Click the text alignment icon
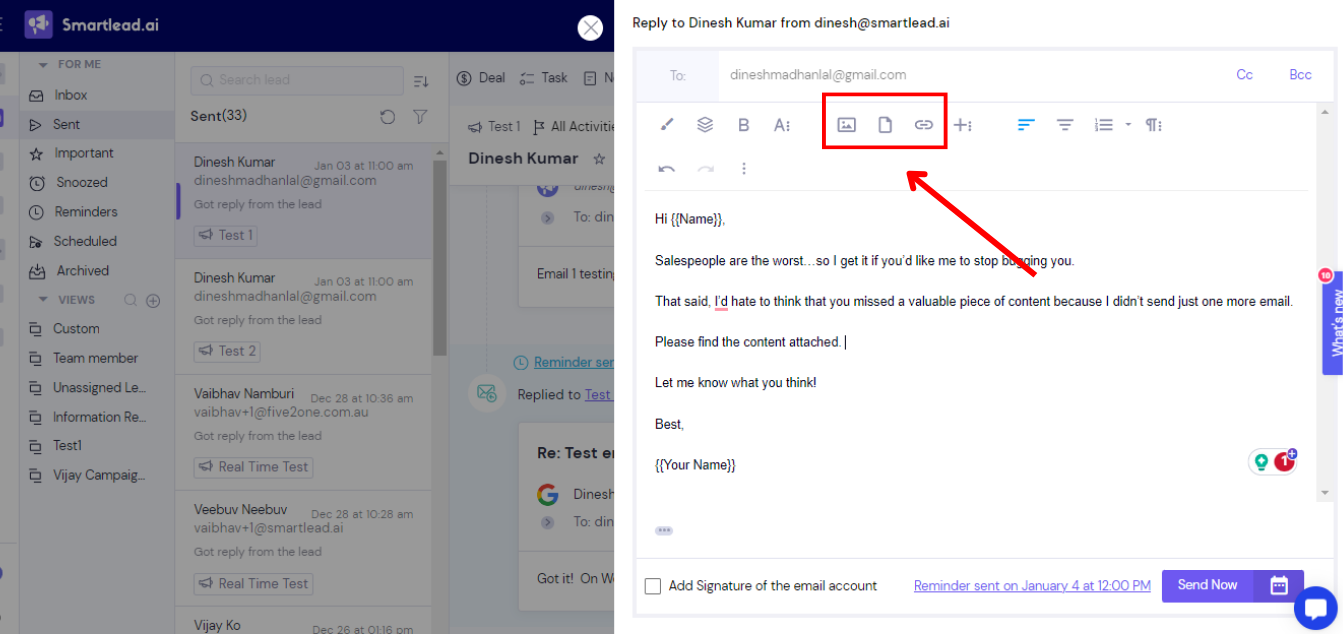The image size is (1343, 634). [x=1026, y=124]
